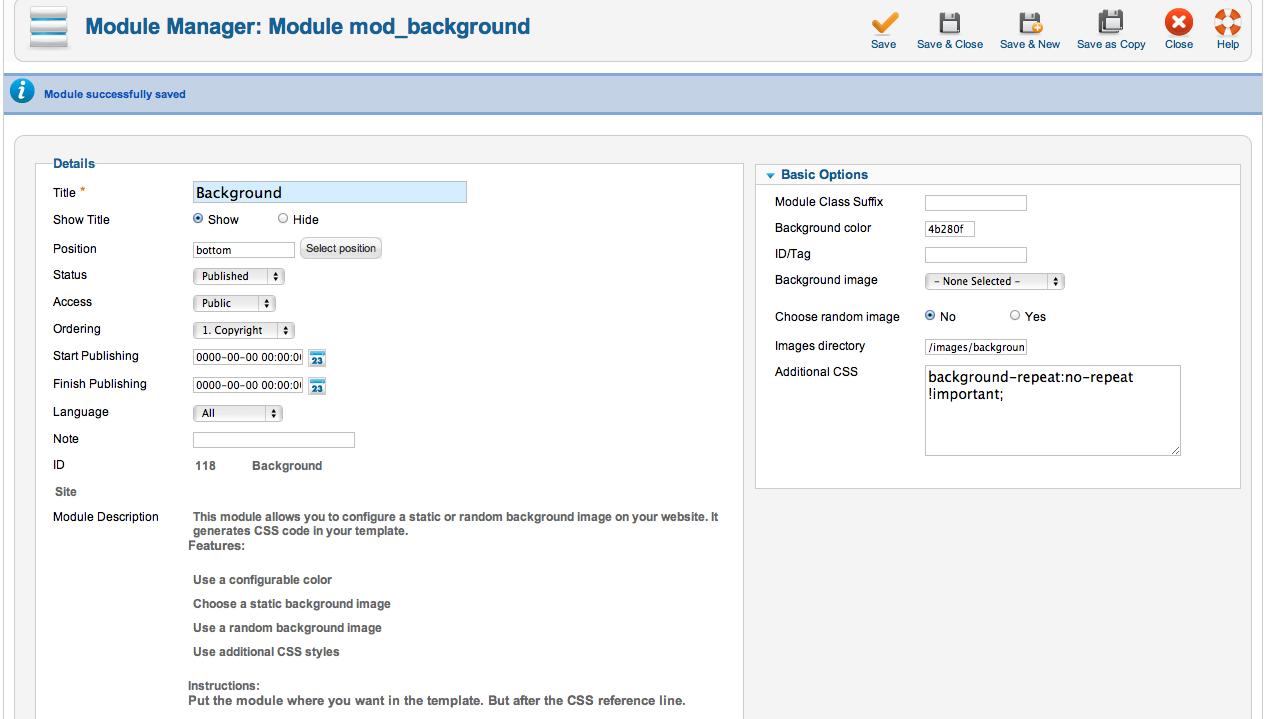Open the Access dropdown showing Public
Viewport: 1266px width, 719px height.
point(234,303)
